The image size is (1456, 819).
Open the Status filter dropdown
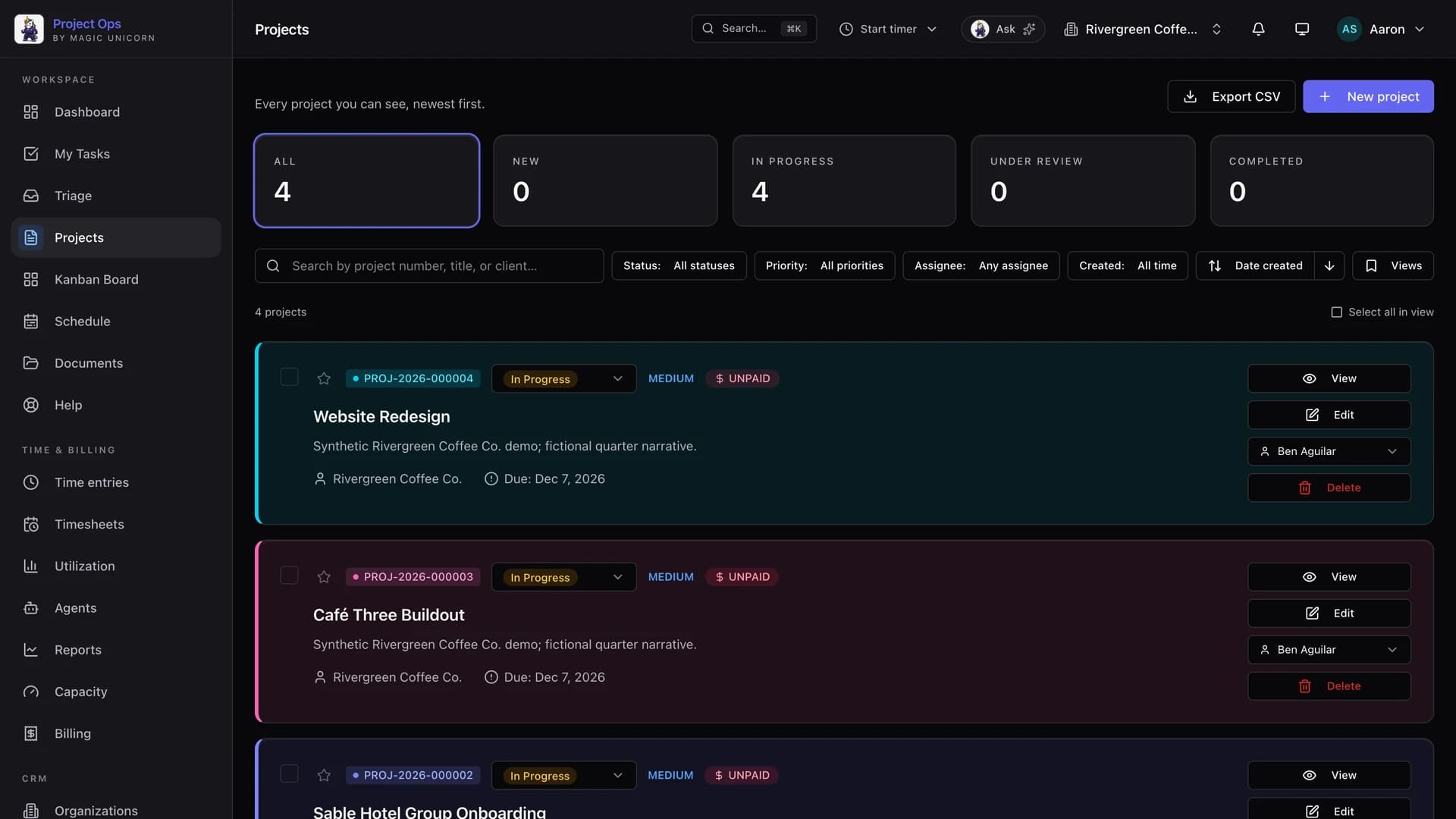point(679,265)
